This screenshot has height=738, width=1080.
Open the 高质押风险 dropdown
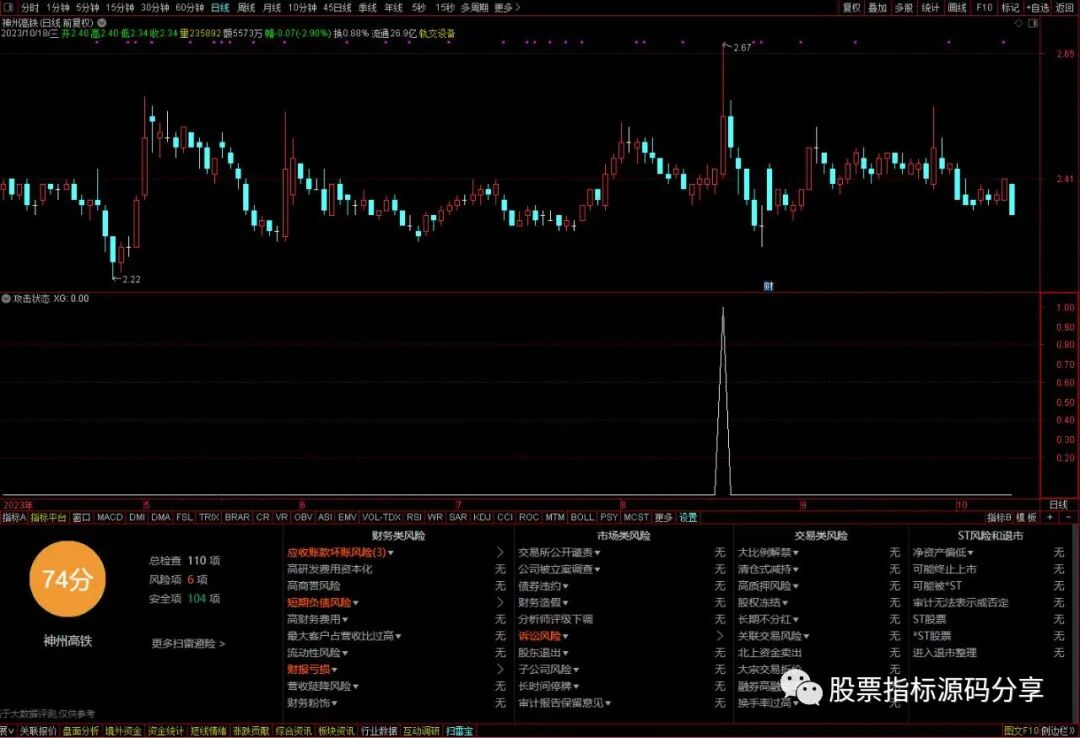[768, 586]
